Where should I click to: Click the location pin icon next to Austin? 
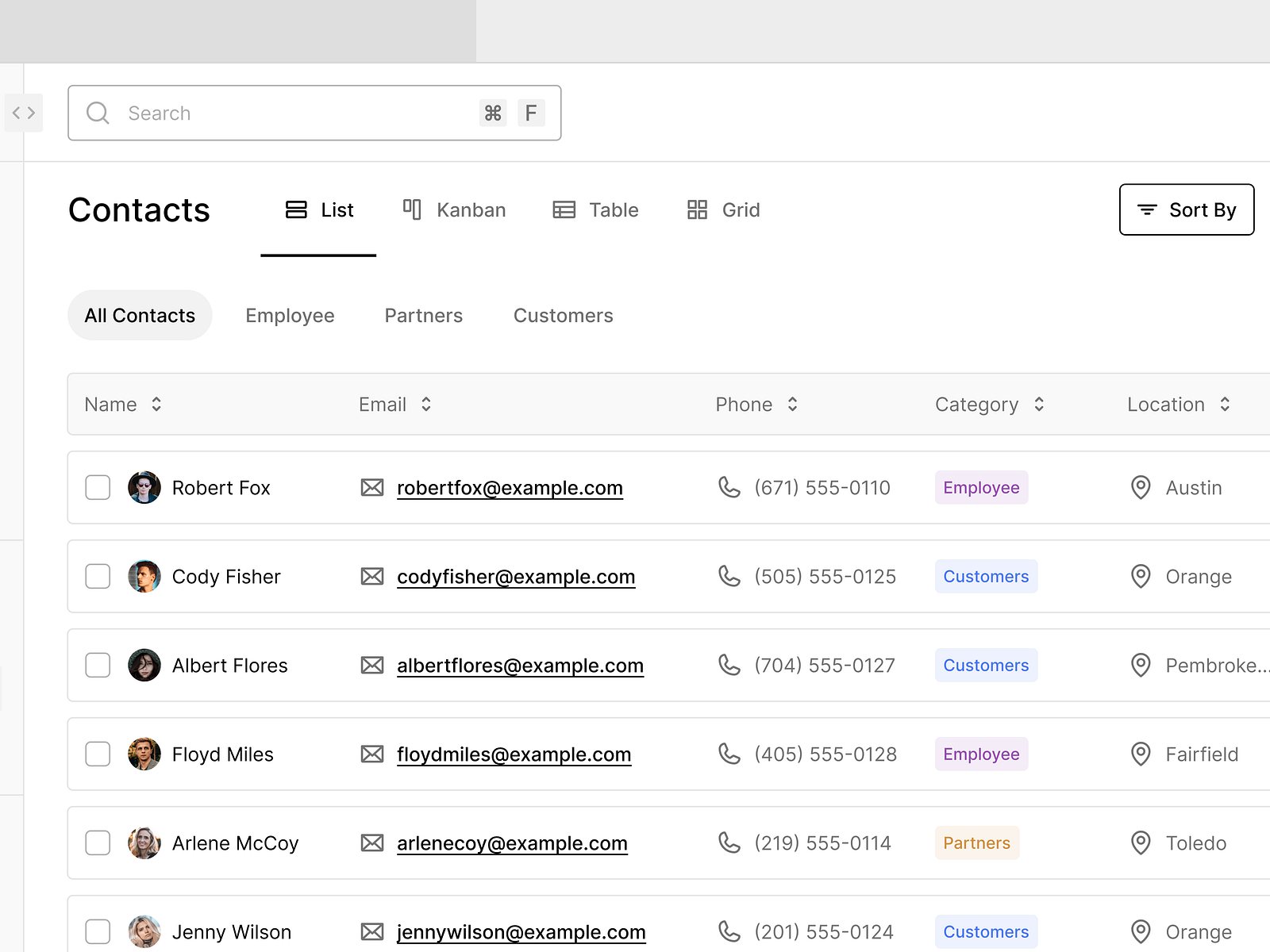tap(1141, 487)
